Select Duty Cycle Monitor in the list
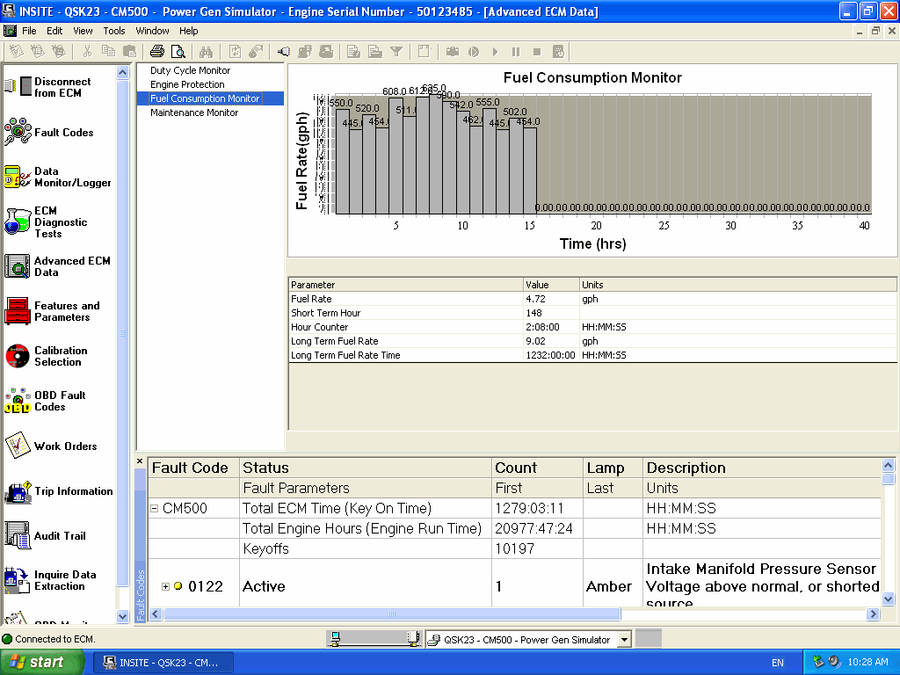Image resolution: width=900 pixels, height=675 pixels. click(190, 71)
